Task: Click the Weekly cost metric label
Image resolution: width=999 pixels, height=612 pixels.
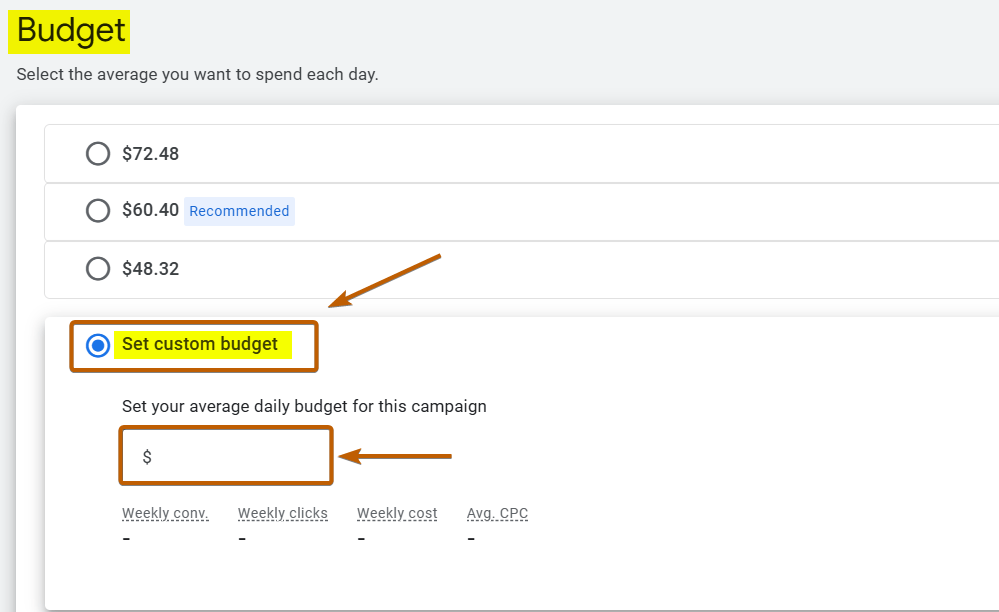Action: [397, 513]
